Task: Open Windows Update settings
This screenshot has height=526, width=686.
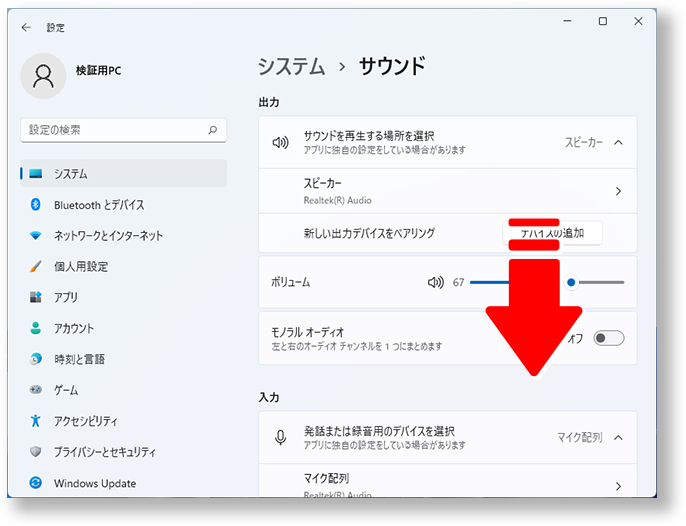Action: (x=124, y=483)
